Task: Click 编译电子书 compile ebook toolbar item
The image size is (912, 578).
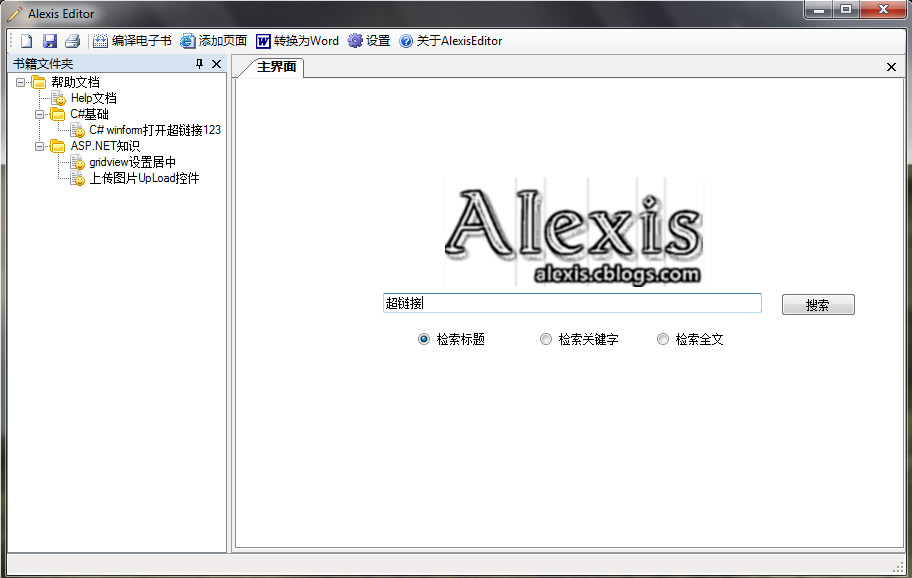Action: point(133,41)
